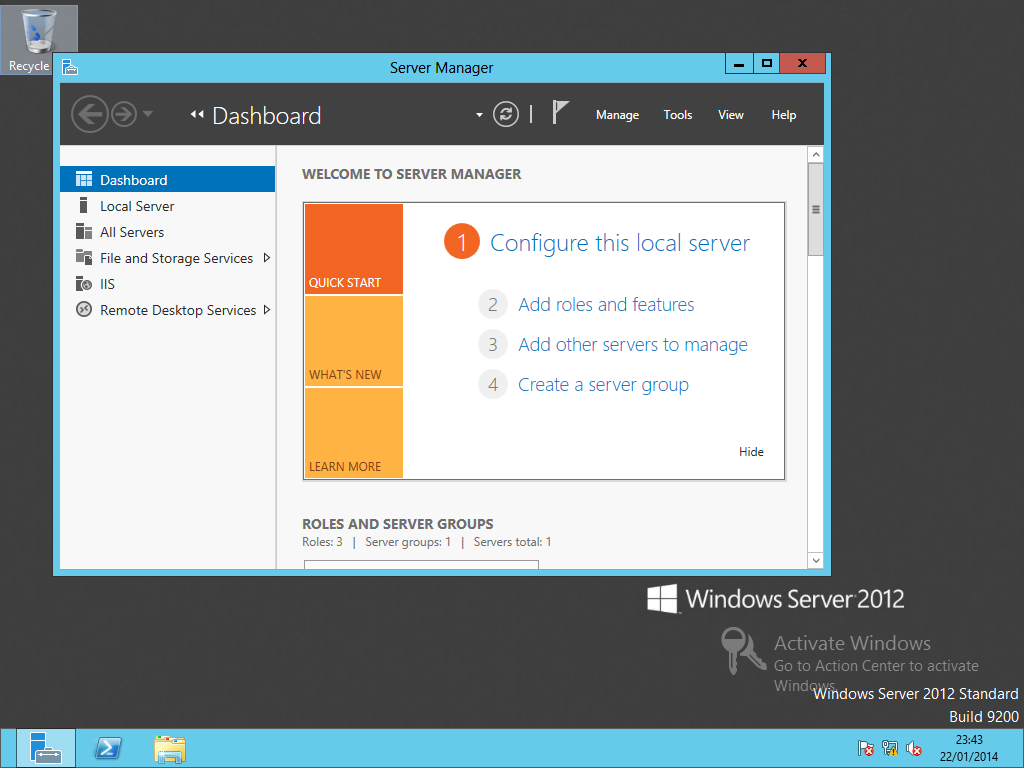Image resolution: width=1024 pixels, height=768 pixels.
Task: Open the Tools menu
Action: click(677, 114)
